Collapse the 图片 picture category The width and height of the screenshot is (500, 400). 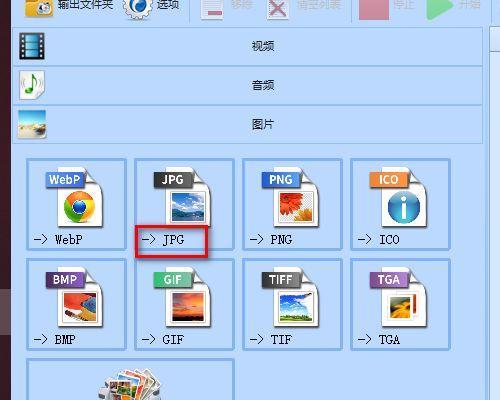click(x=248, y=125)
